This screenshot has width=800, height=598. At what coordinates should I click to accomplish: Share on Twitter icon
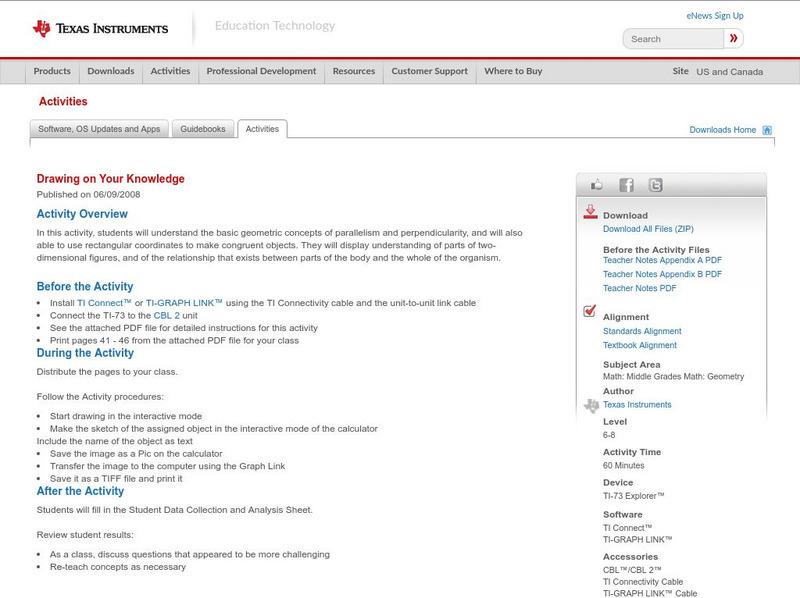click(x=656, y=185)
